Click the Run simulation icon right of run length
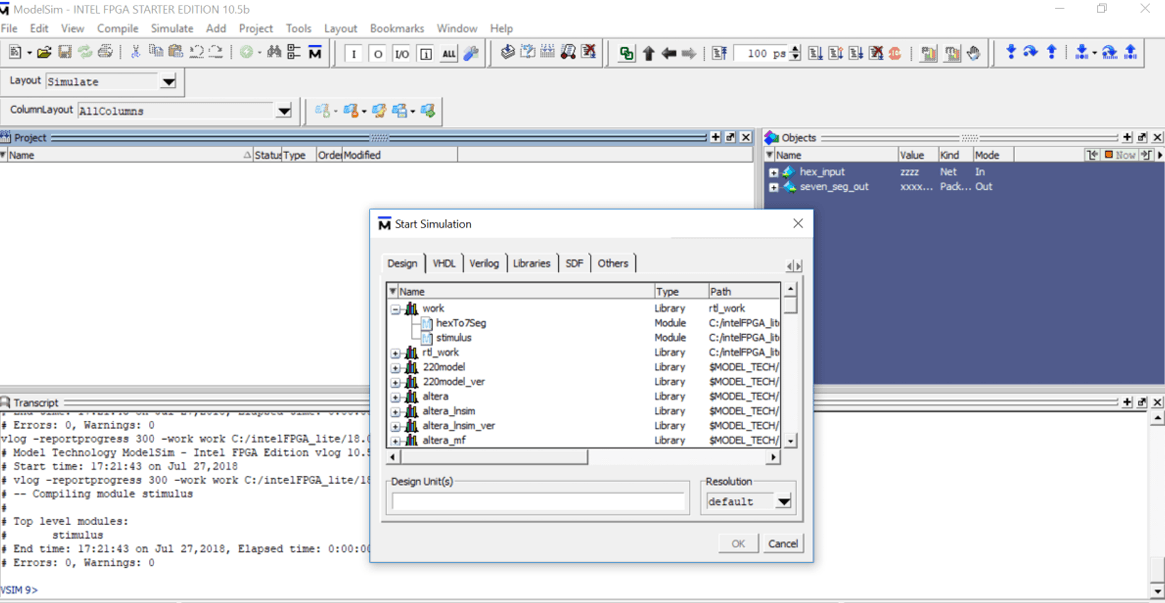The width and height of the screenshot is (1165, 603). [x=815, y=53]
